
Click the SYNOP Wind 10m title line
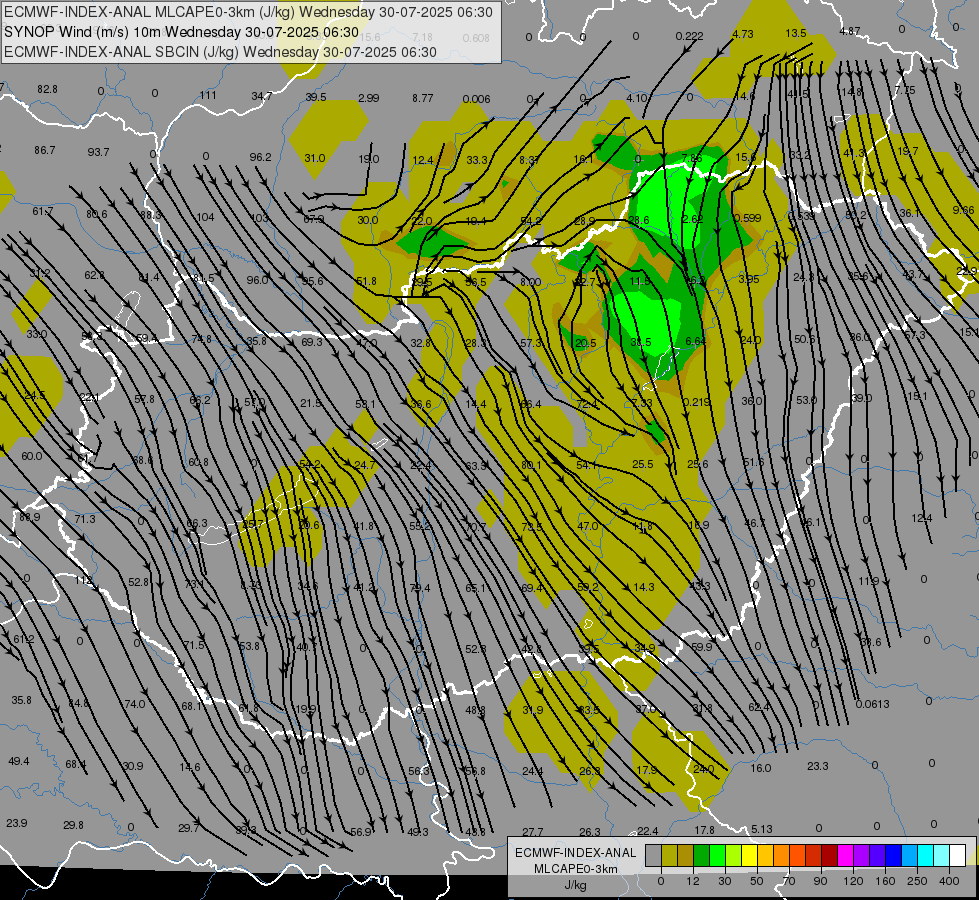pyautogui.click(x=181, y=32)
